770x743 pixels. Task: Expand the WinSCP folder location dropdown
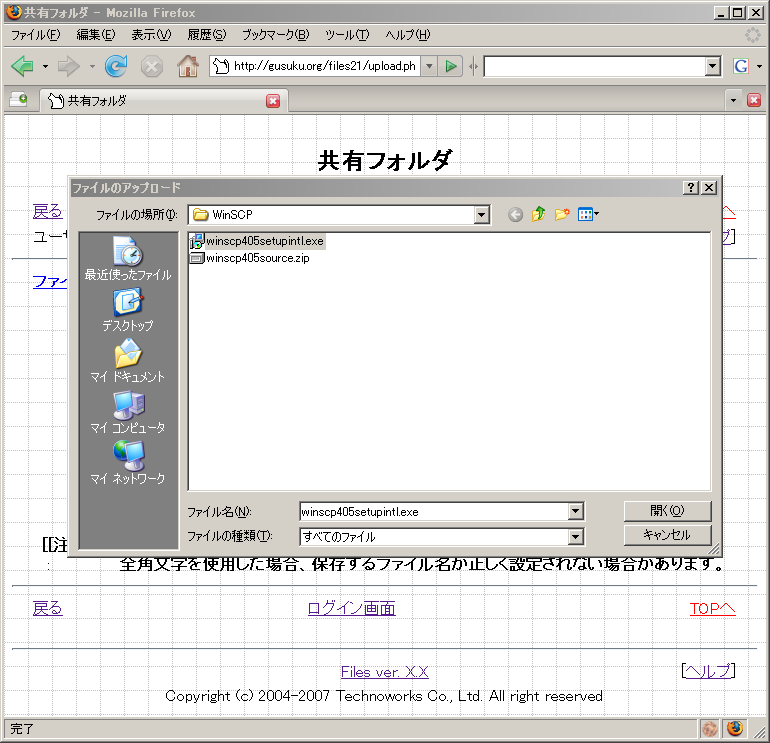point(482,214)
